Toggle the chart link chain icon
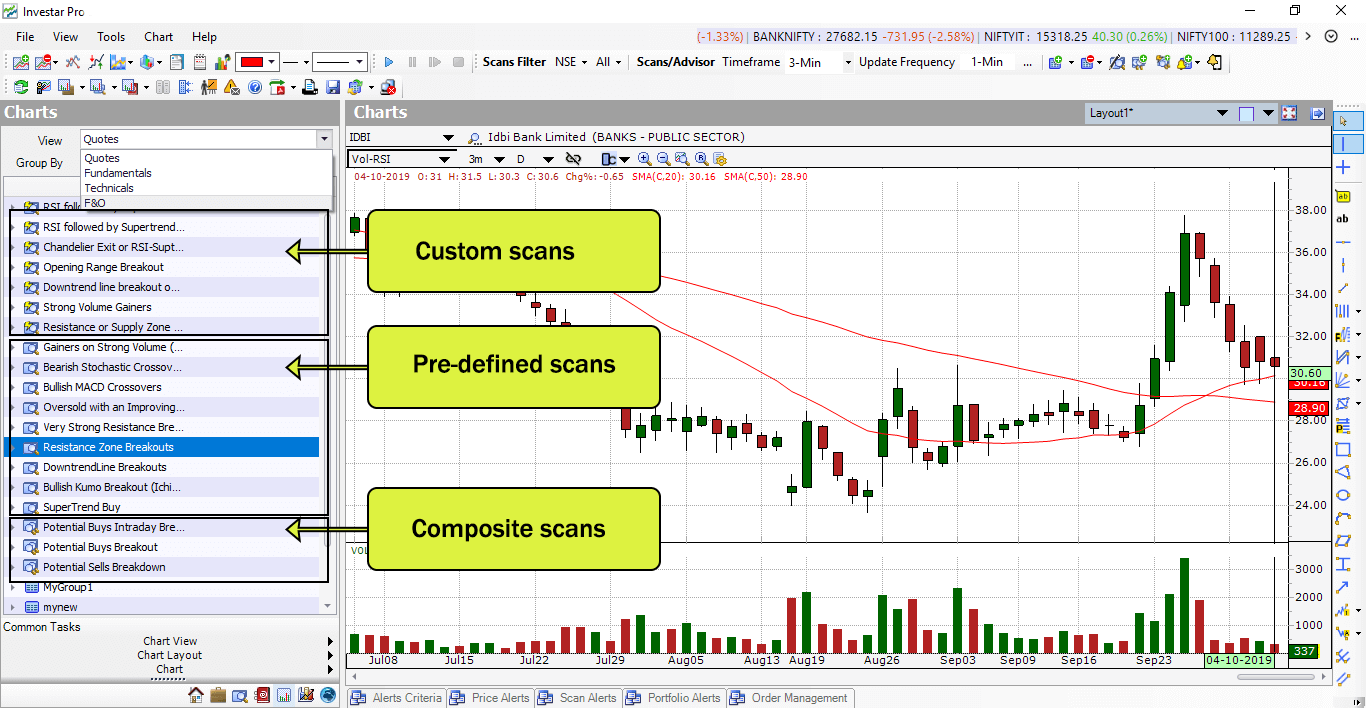 pos(573,159)
